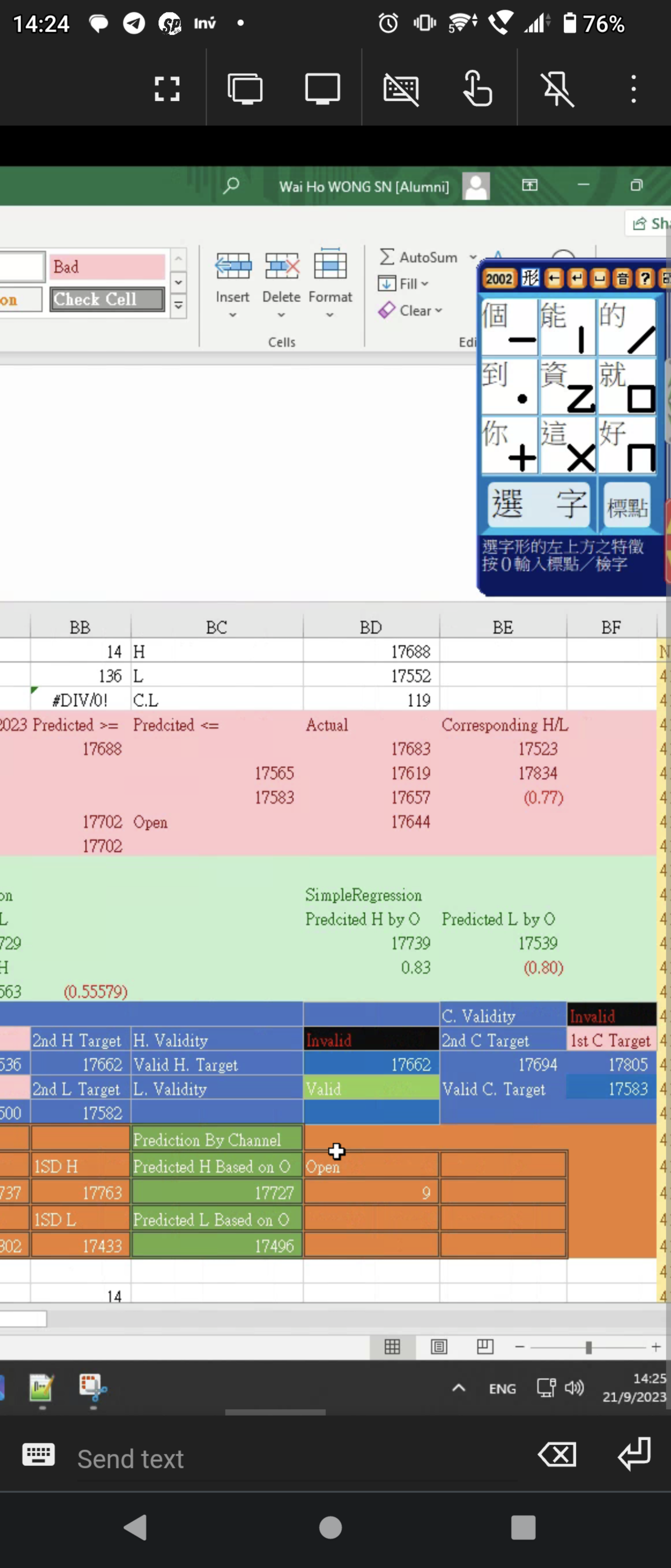Click the Excel search magnifier icon

pyautogui.click(x=231, y=186)
